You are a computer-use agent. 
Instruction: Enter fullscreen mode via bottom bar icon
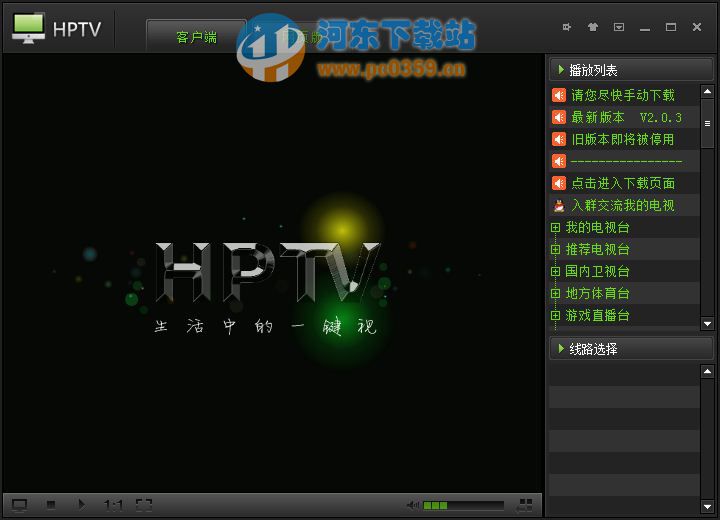[144, 505]
